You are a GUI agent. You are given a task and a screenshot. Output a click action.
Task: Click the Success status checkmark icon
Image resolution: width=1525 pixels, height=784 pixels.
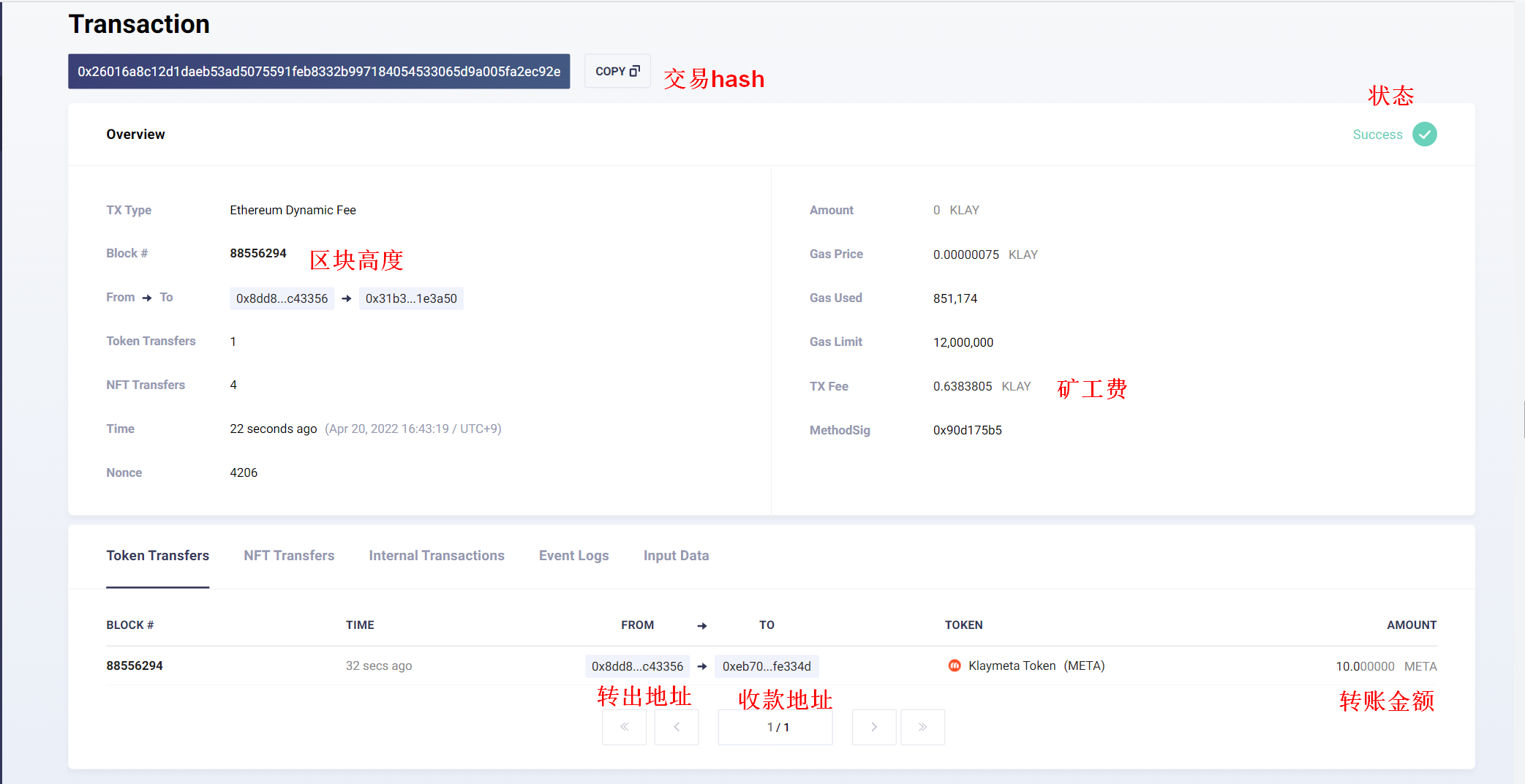tap(1423, 134)
